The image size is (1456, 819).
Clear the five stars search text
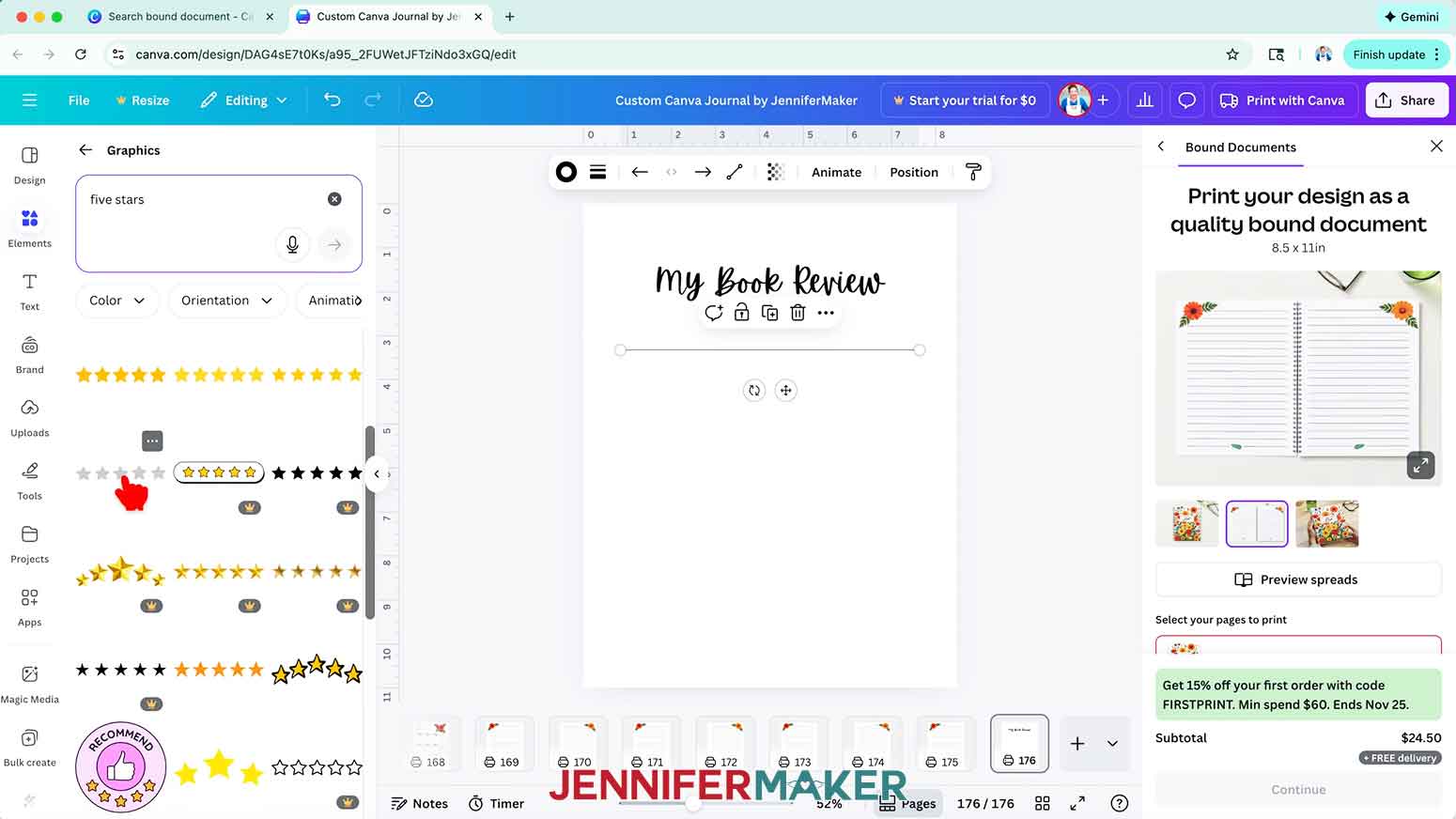pos(334,199)
